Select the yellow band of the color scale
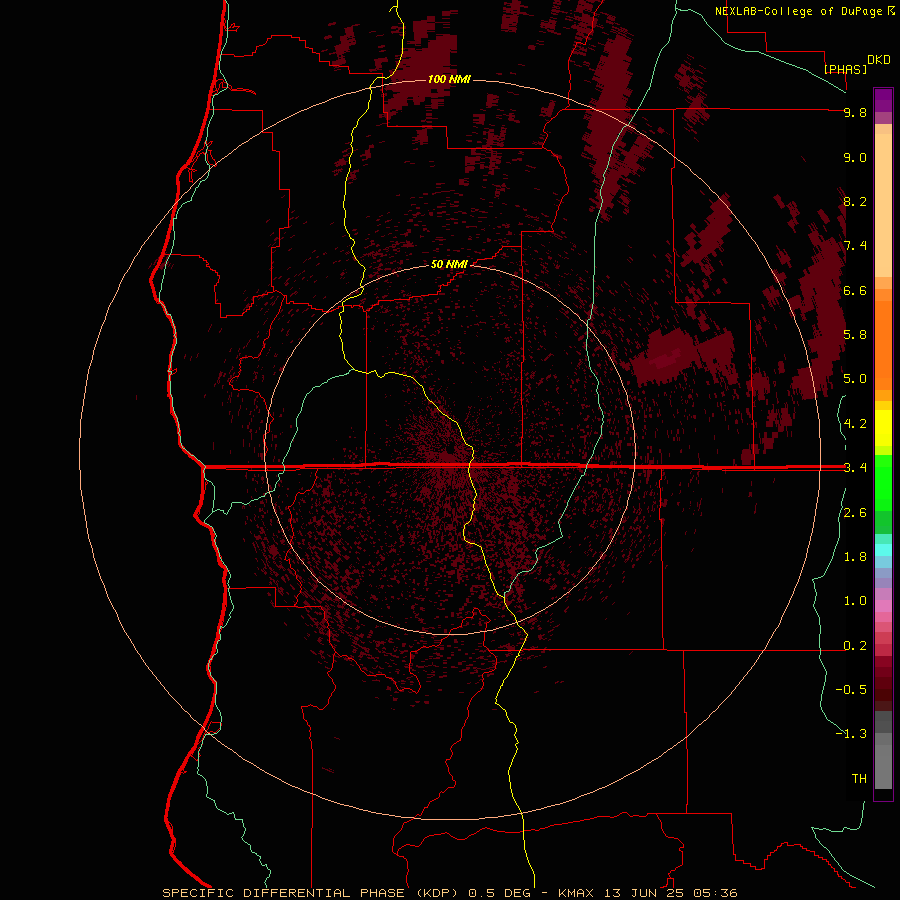Image resolution: width=900 pixels, height=900 pixels. coord(883,428)
